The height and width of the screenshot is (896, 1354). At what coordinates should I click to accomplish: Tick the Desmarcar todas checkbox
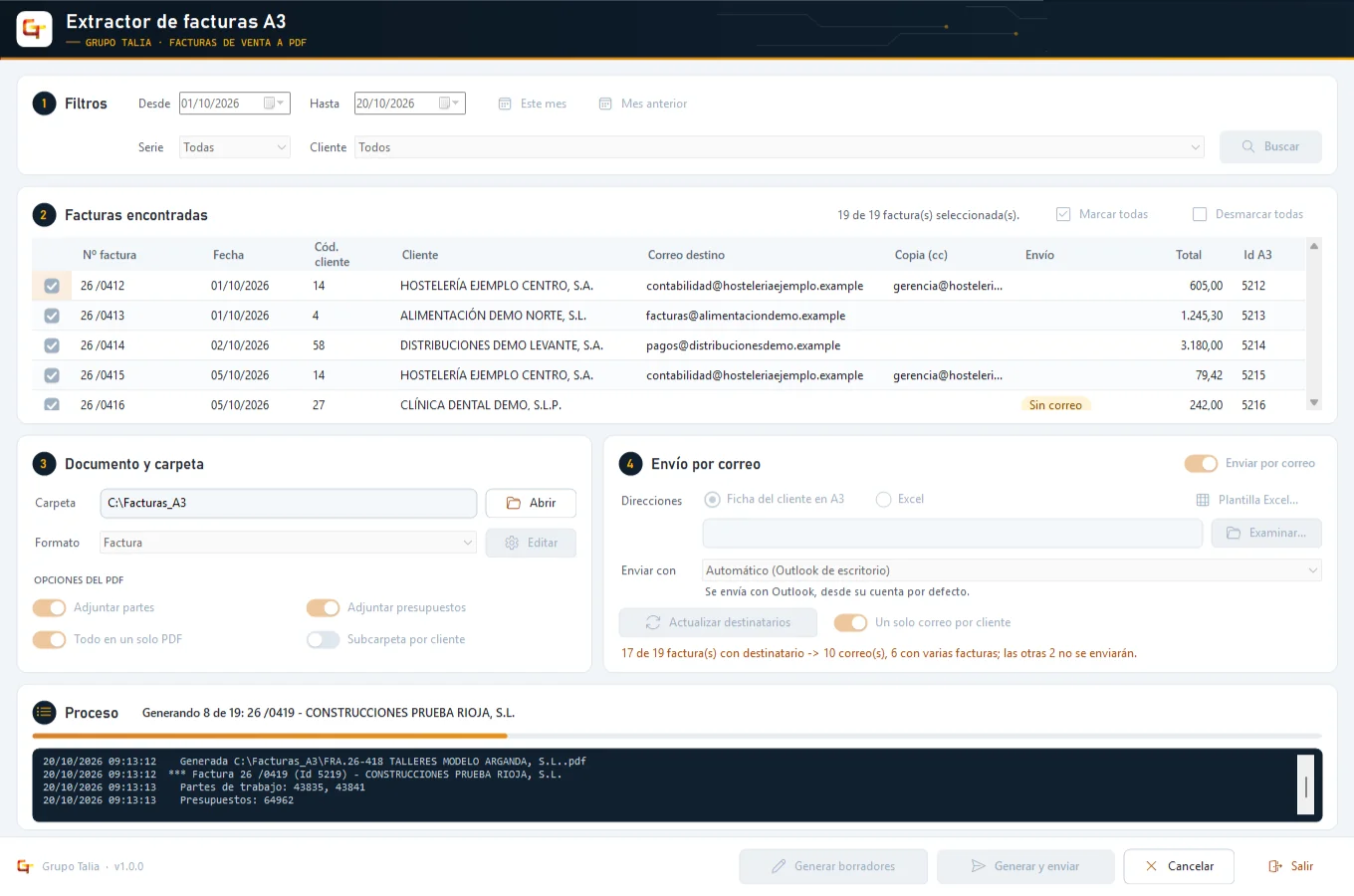1200,214
